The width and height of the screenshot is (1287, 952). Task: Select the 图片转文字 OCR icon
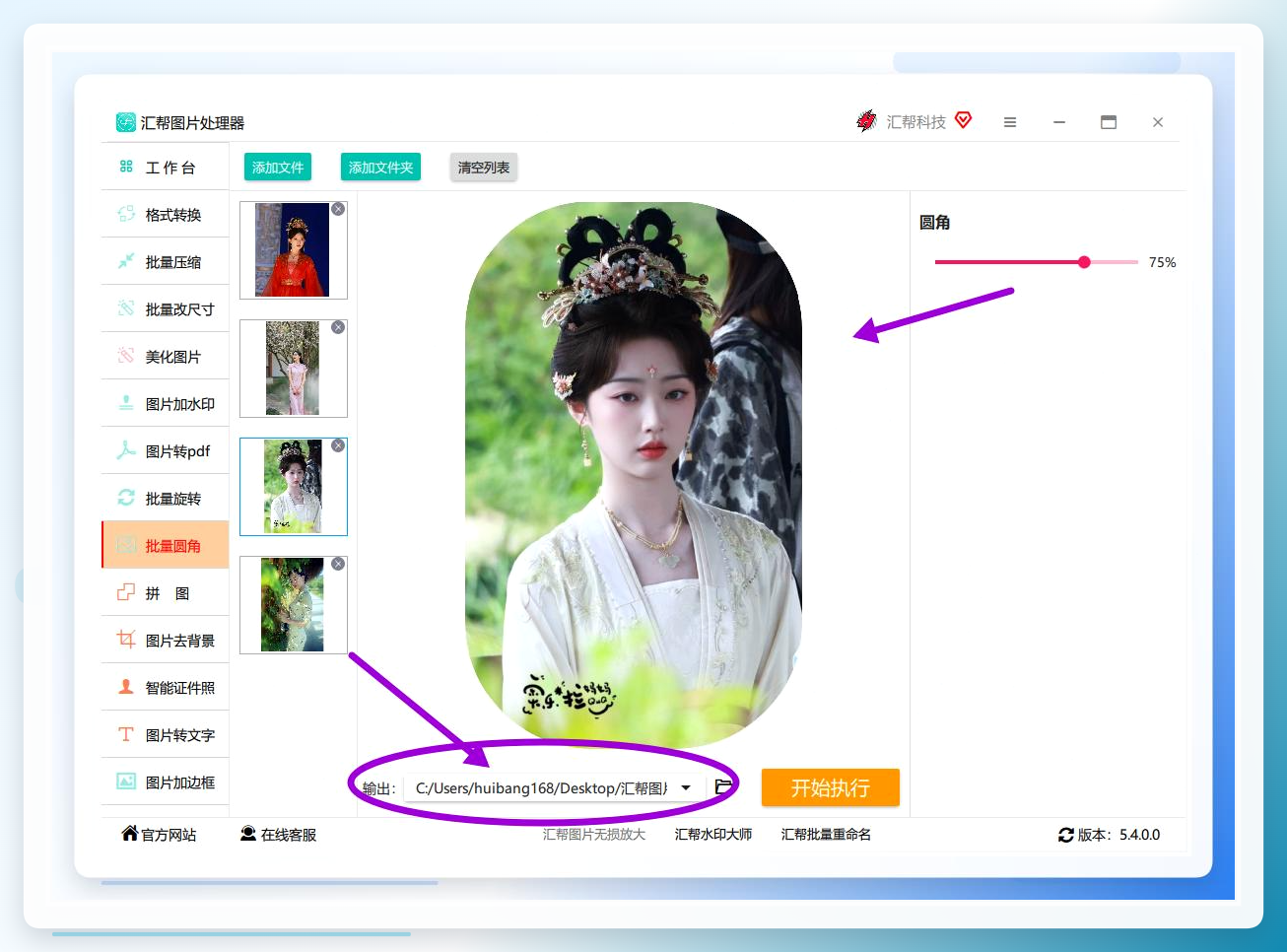[126, 734]
